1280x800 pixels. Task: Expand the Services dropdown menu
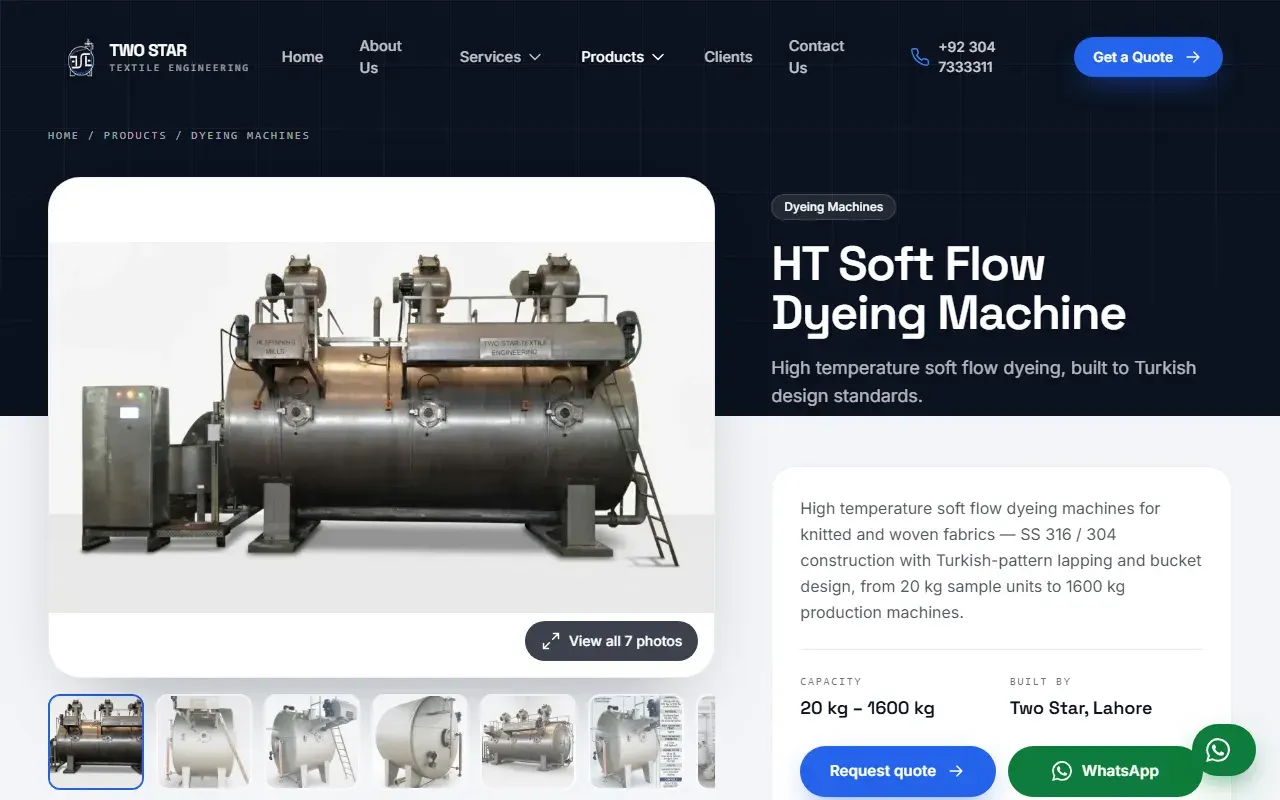tap(500, 57)
